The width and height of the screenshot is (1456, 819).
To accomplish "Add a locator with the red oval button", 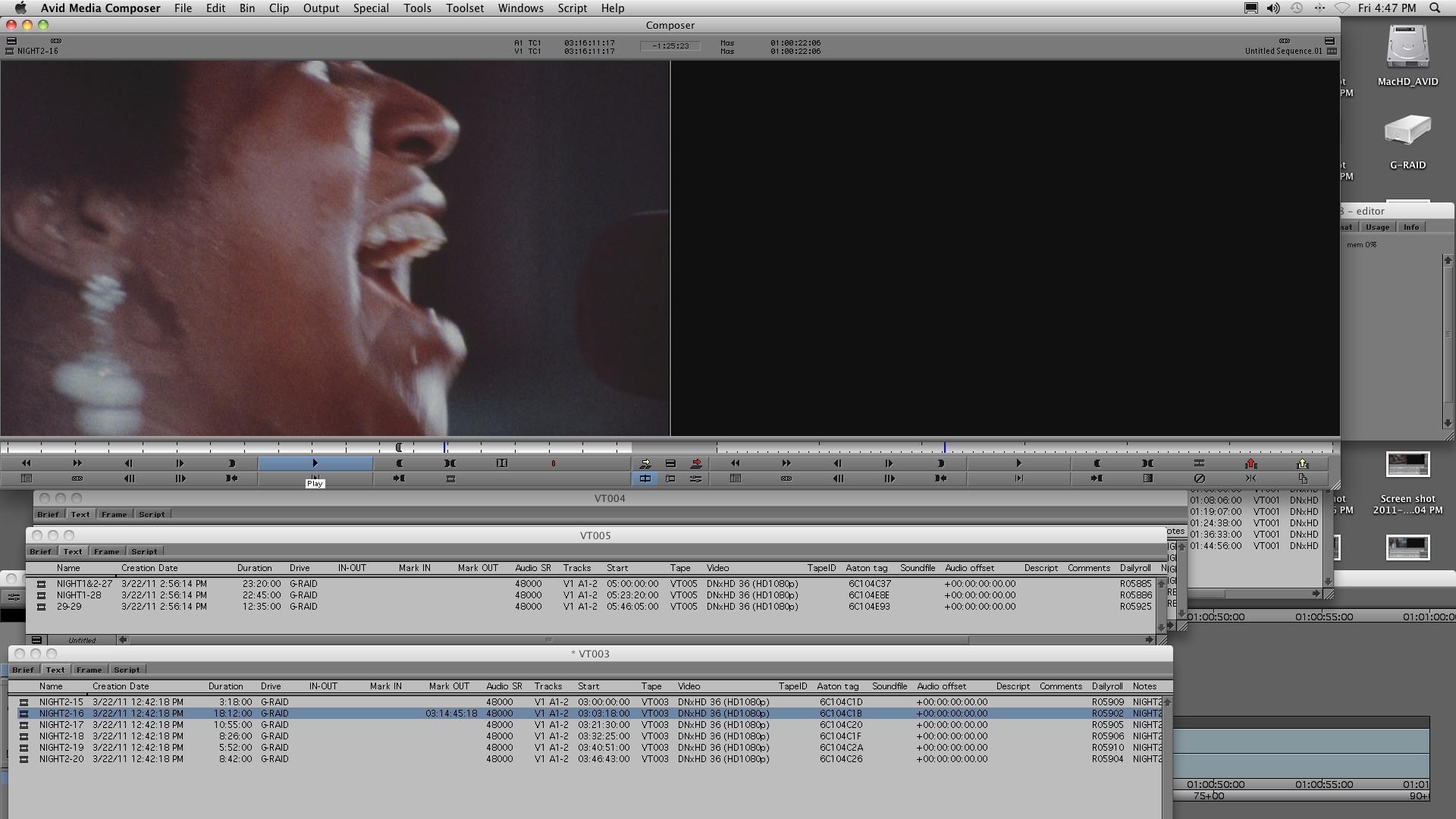I will click(x=553, y=463).
